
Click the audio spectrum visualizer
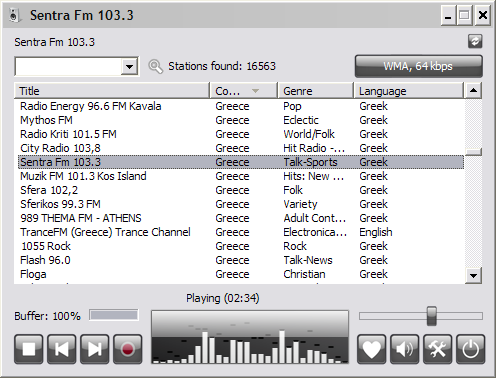click(x=250, y=337)
